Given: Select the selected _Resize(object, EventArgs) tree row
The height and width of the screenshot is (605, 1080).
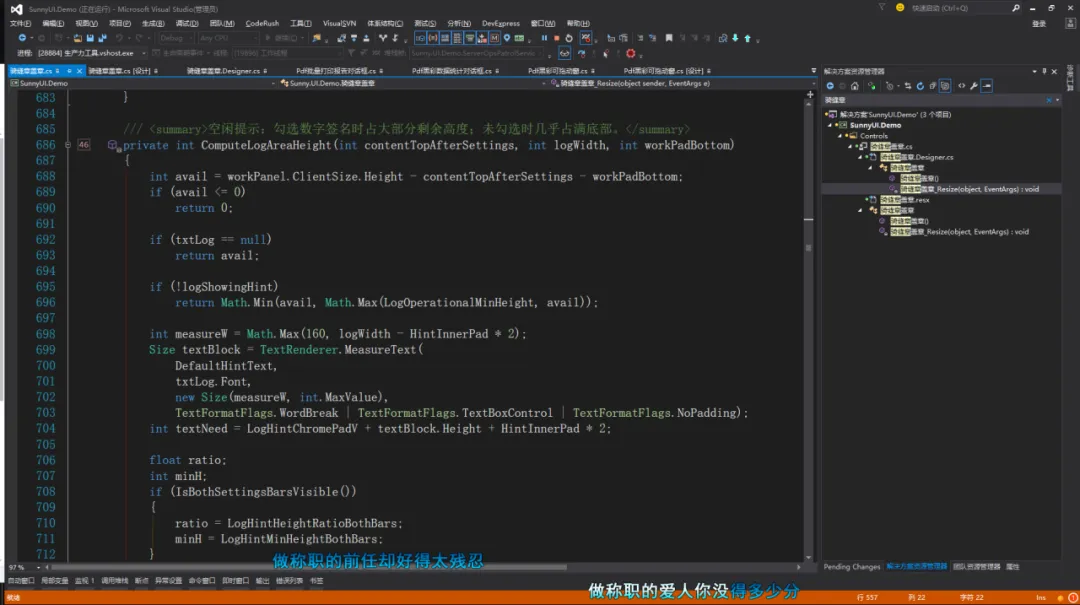Looking at the screenshot, I should pyautogui.click(x=941, y=189).
